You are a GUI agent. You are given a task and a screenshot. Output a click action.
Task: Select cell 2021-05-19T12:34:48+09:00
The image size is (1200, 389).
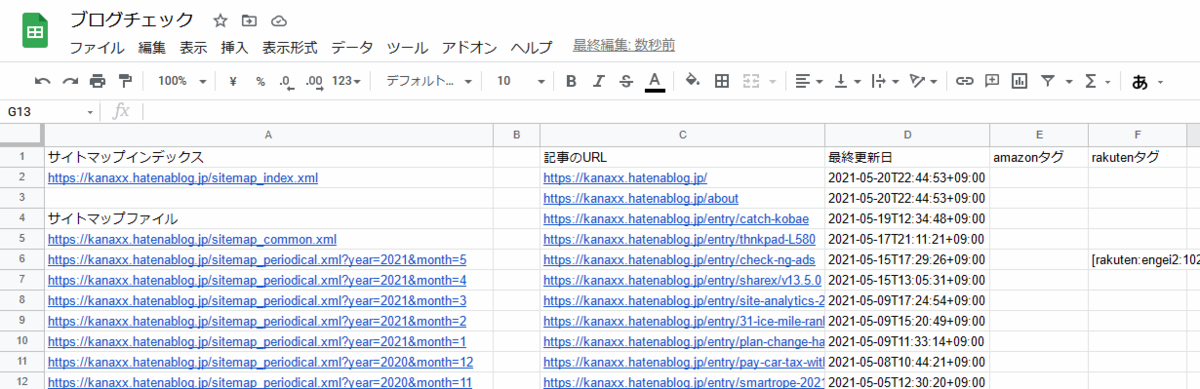907,219
